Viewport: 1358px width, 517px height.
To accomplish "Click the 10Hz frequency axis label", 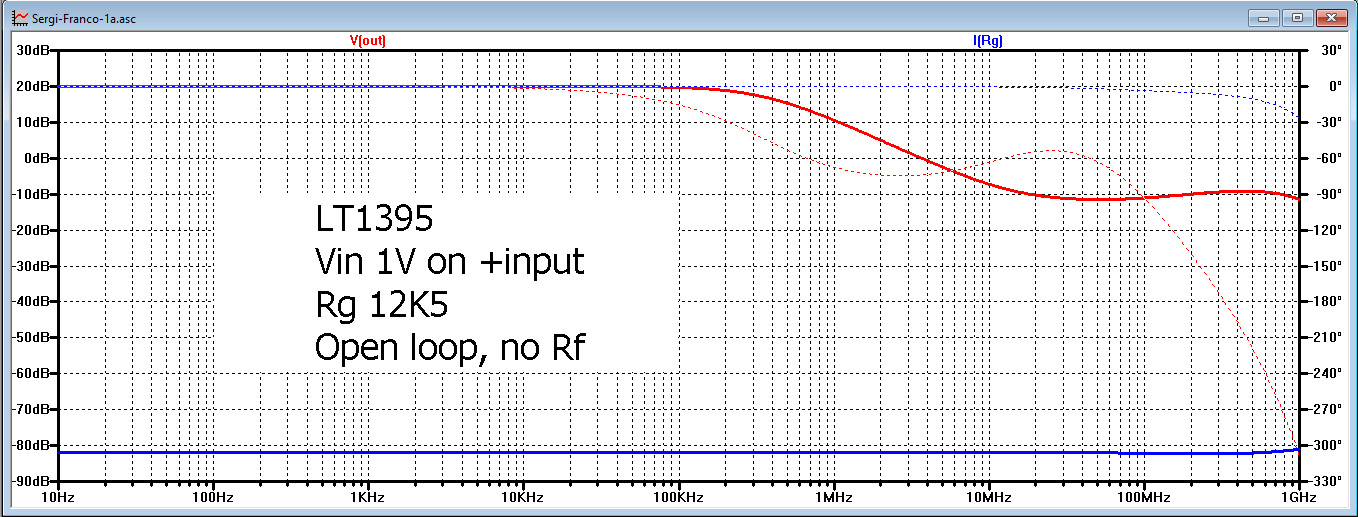I will (57, 497).
